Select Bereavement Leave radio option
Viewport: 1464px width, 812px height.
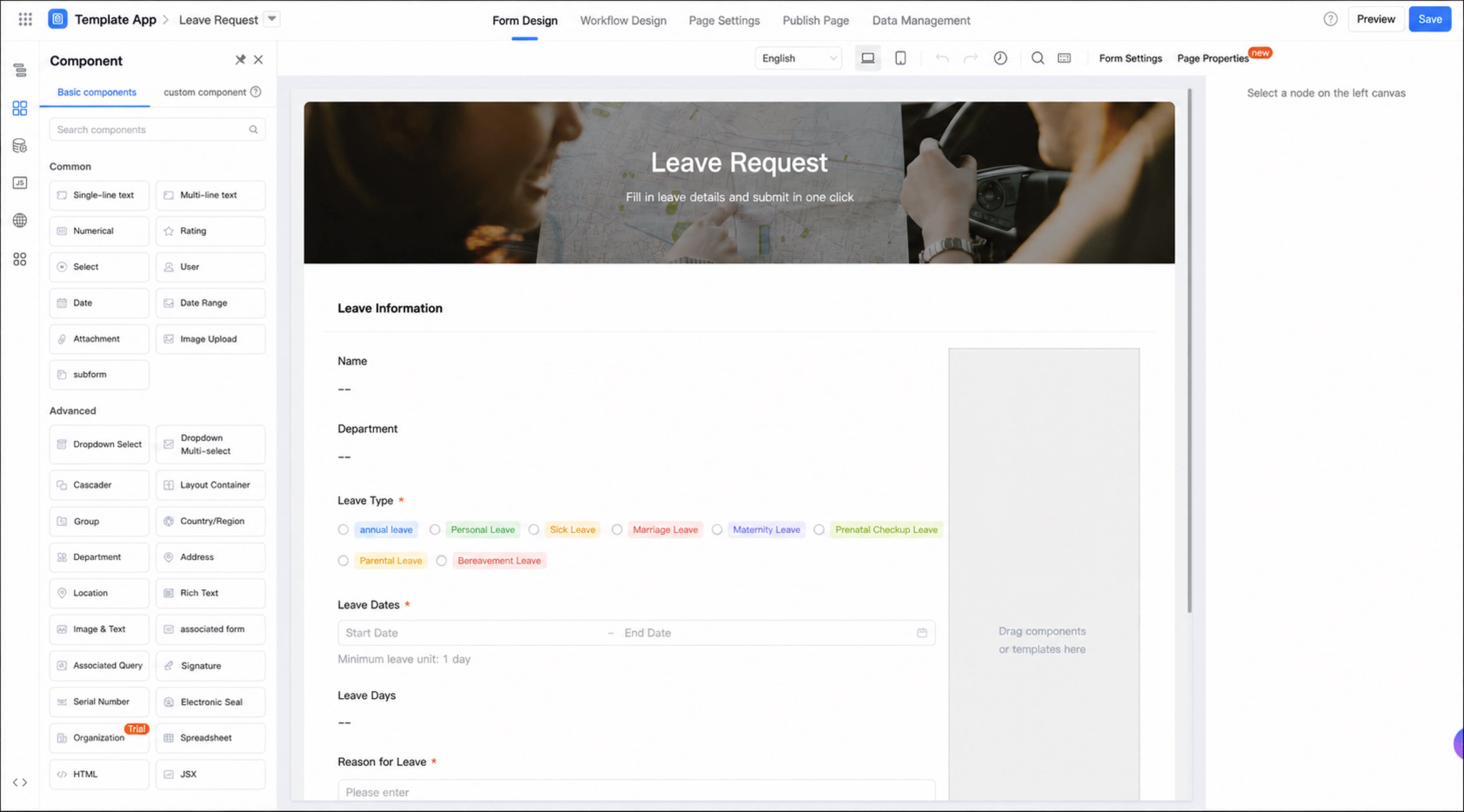point(442,561)
